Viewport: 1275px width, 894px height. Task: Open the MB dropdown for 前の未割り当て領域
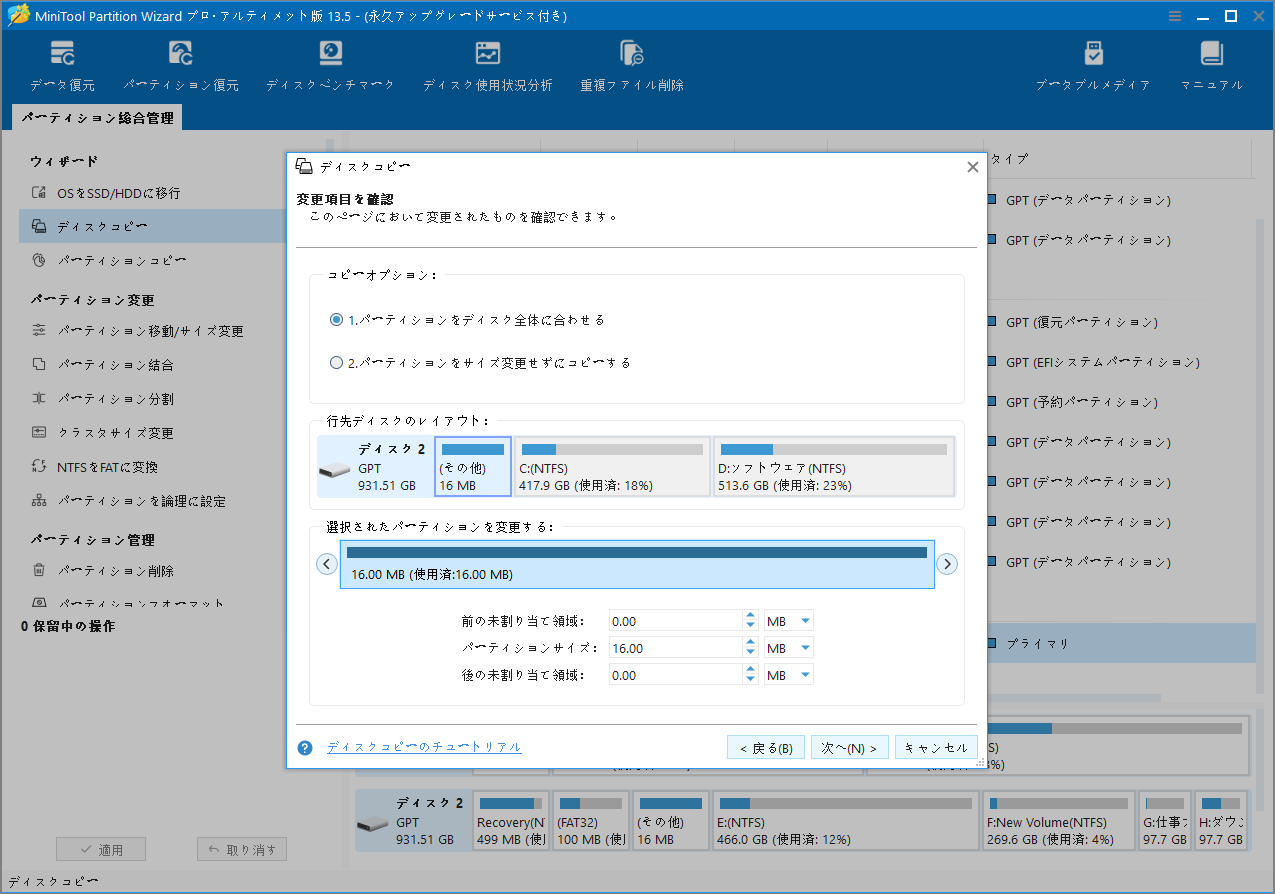pos(788,620)
